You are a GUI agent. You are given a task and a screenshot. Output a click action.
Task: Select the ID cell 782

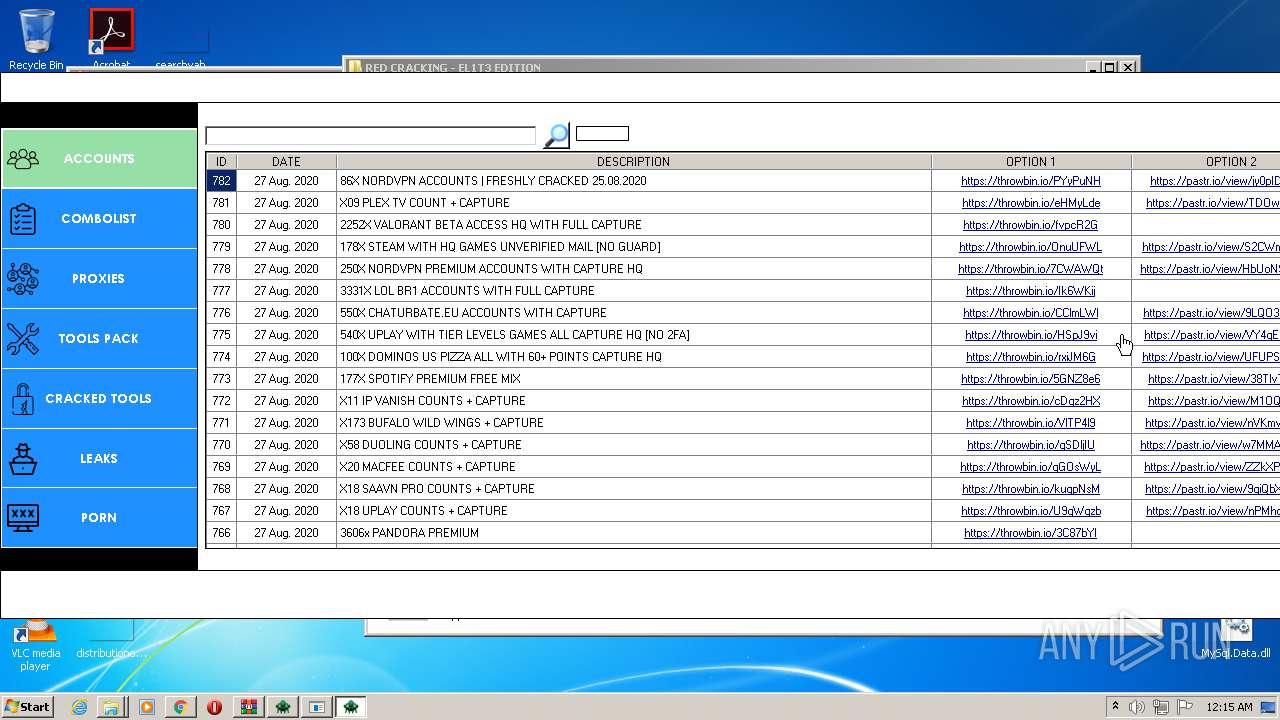(221, 181)
